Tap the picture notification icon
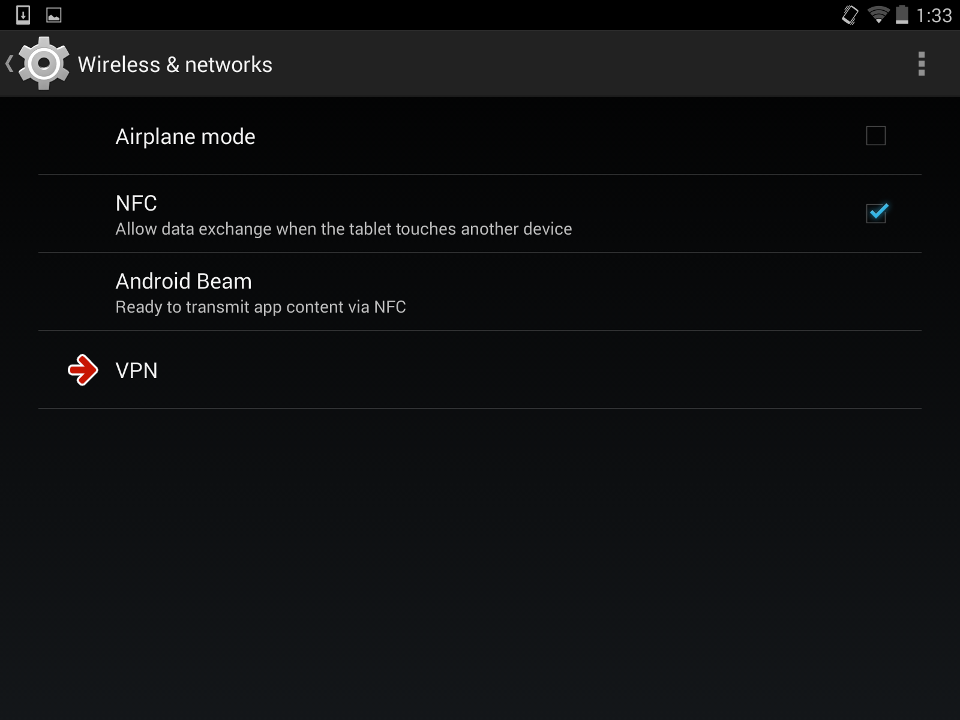960x720 pixels. pyautogui.click(x=54, y=15)
